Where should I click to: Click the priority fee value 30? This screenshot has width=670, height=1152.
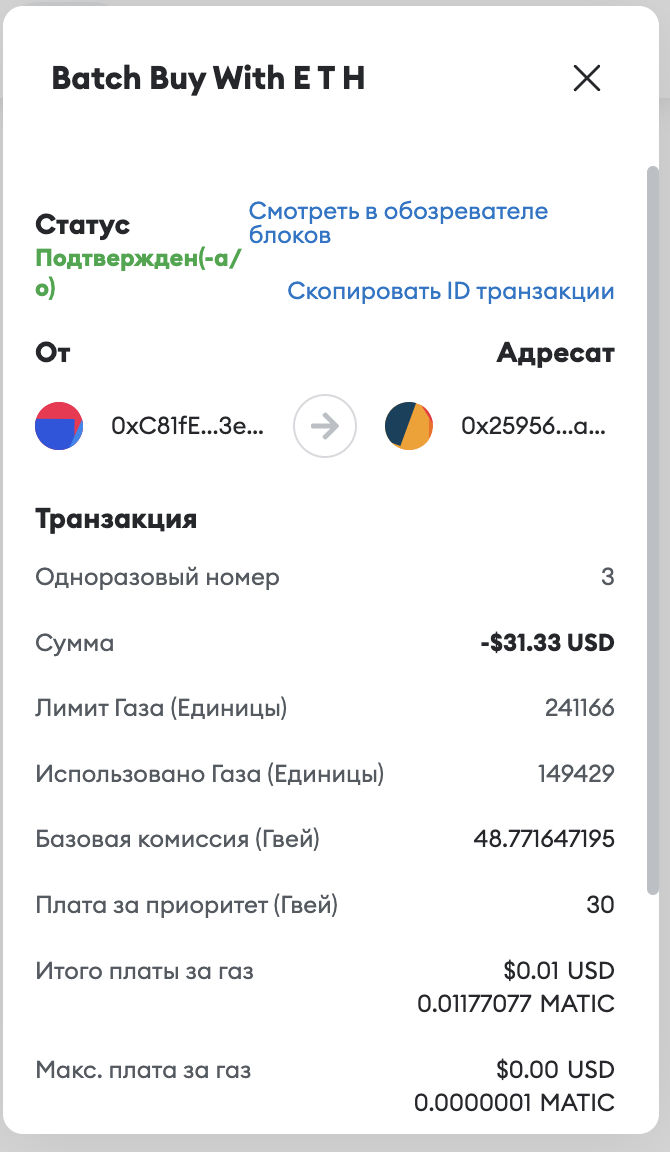[x=600, y=905]
